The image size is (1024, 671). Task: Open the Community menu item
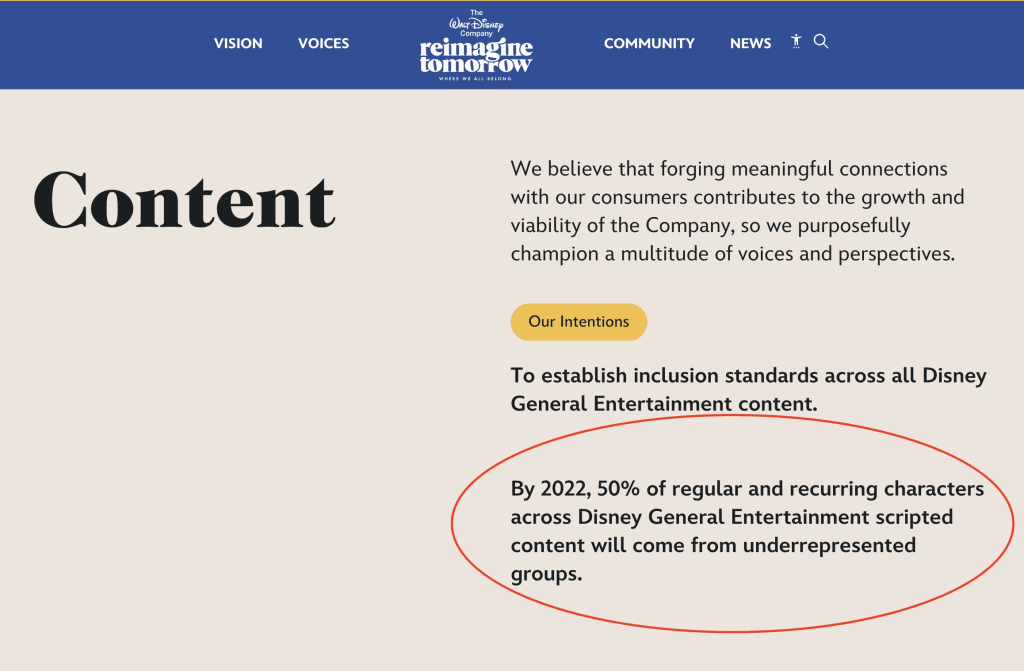649,43
